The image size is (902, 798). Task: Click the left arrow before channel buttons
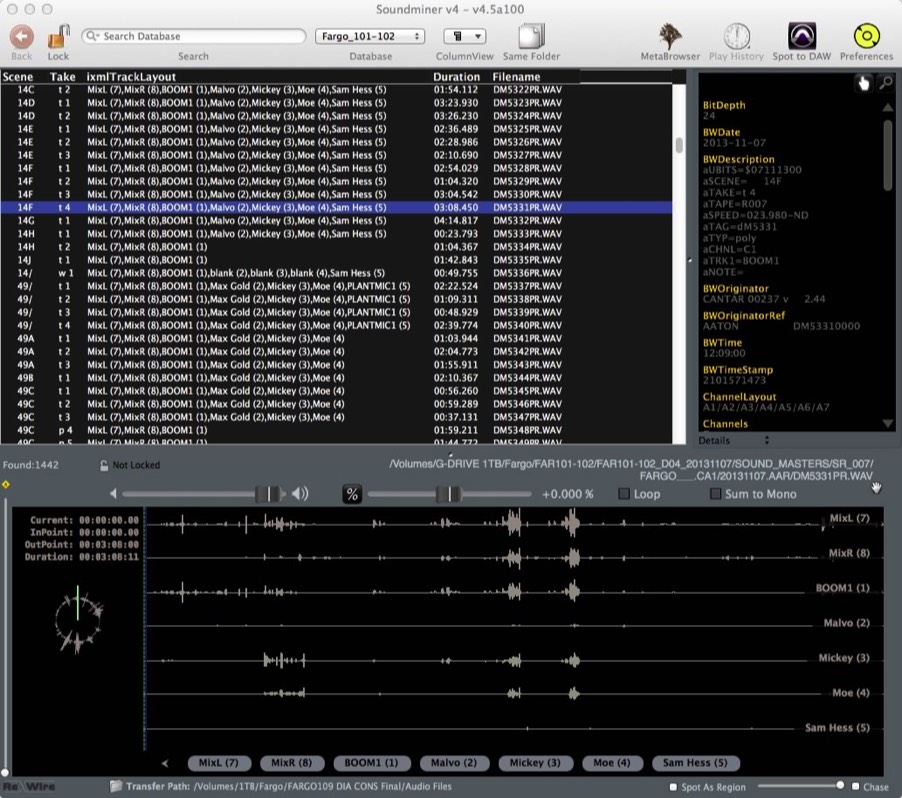(165, 763)
